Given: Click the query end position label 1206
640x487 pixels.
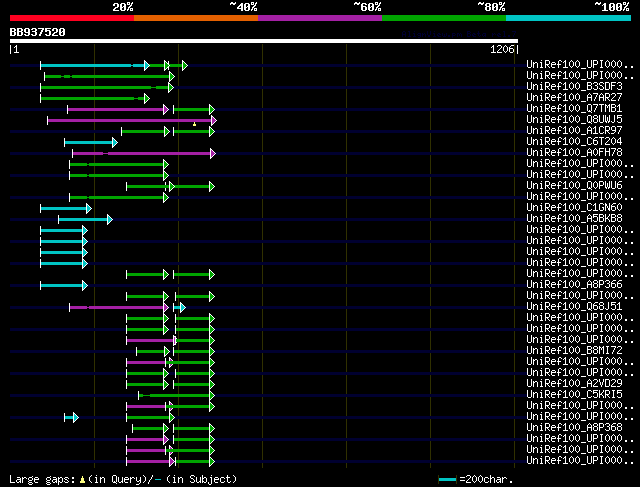Looking at the screenshot, I should click(x=502, y=49).
